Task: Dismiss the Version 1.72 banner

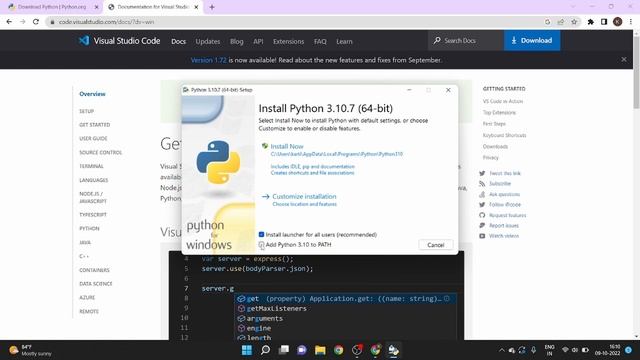Action: tap(624, 60)
